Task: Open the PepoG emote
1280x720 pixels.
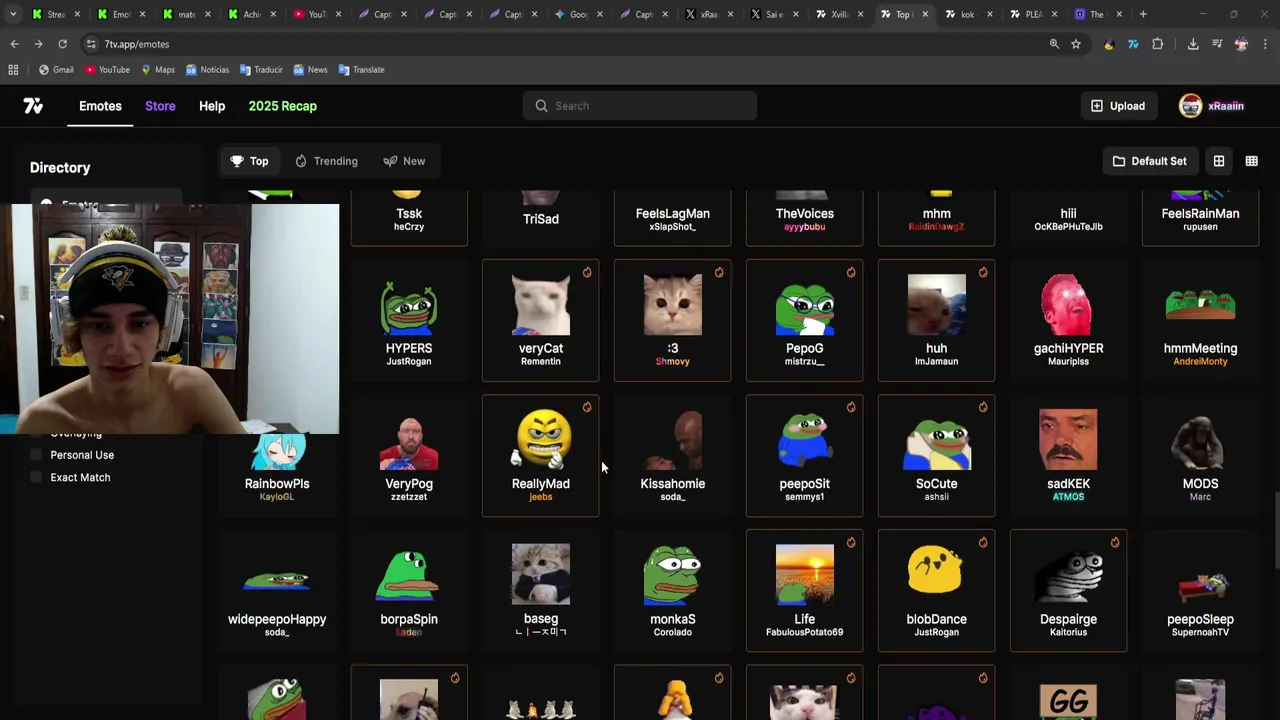Action: pos(805,320)
